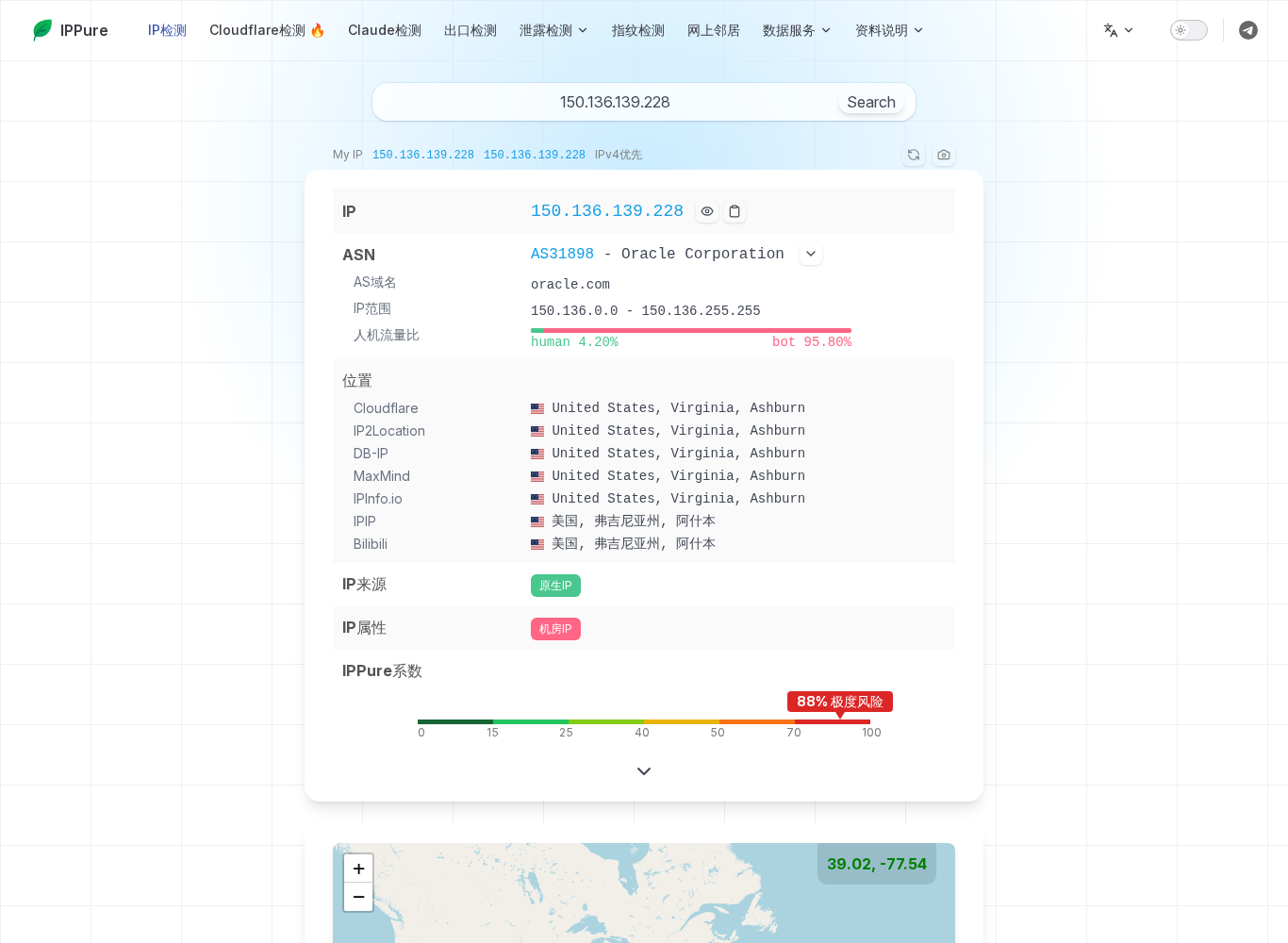Click the 39.02, -77.54 coordinates badge
The image size is (1288, 943).
pos(877,864)
